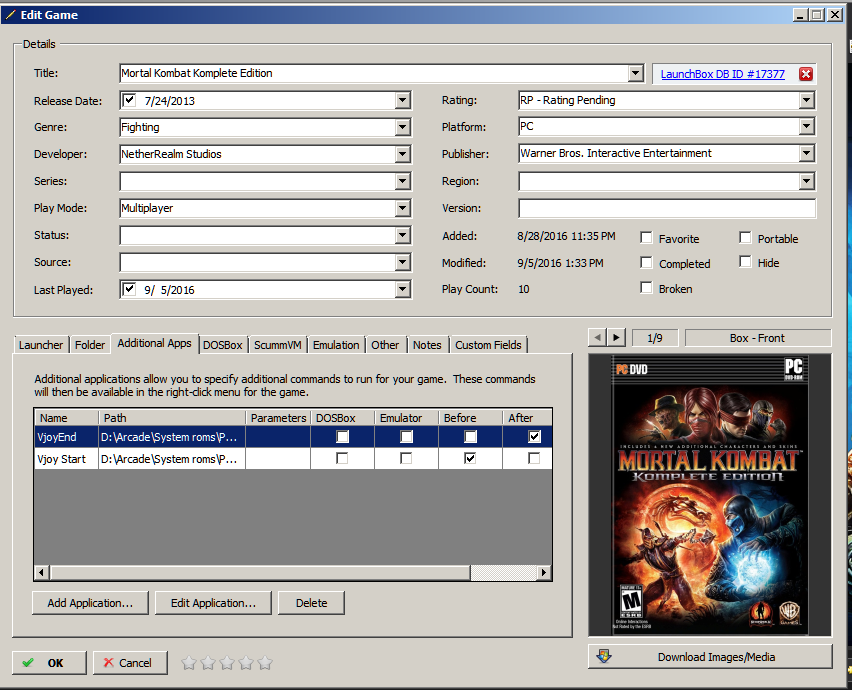Uncheck Before for Vjoy Start

point(470,459)
